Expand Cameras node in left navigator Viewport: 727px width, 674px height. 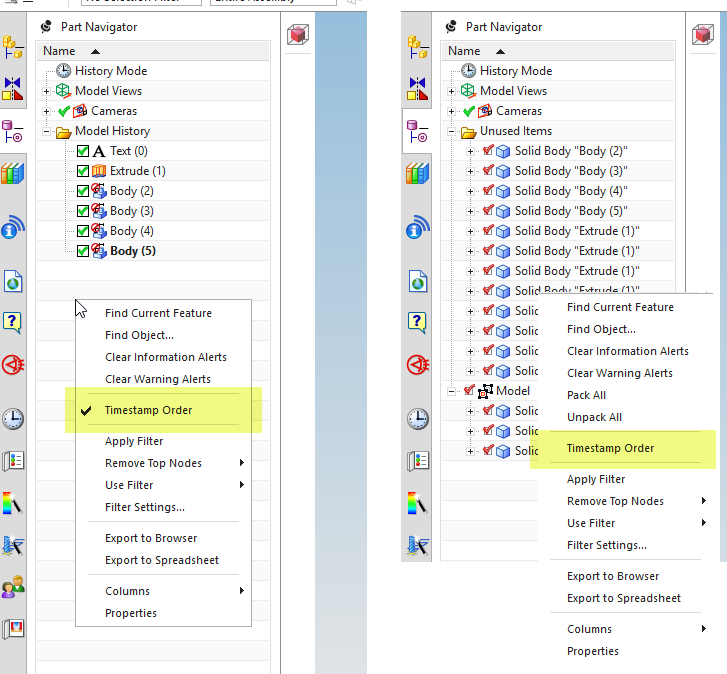point(46,111)
